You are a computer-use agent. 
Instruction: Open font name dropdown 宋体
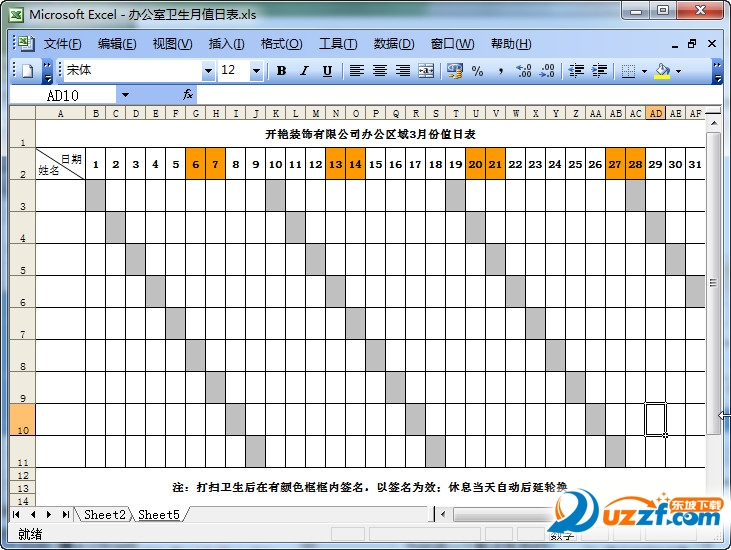pyautogui.click(x=208, y=71)
